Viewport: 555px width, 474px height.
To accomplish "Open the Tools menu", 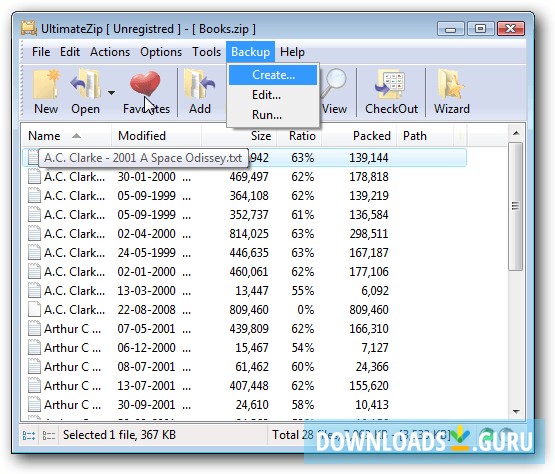I will pyautogui.click(x=206, y=52).
